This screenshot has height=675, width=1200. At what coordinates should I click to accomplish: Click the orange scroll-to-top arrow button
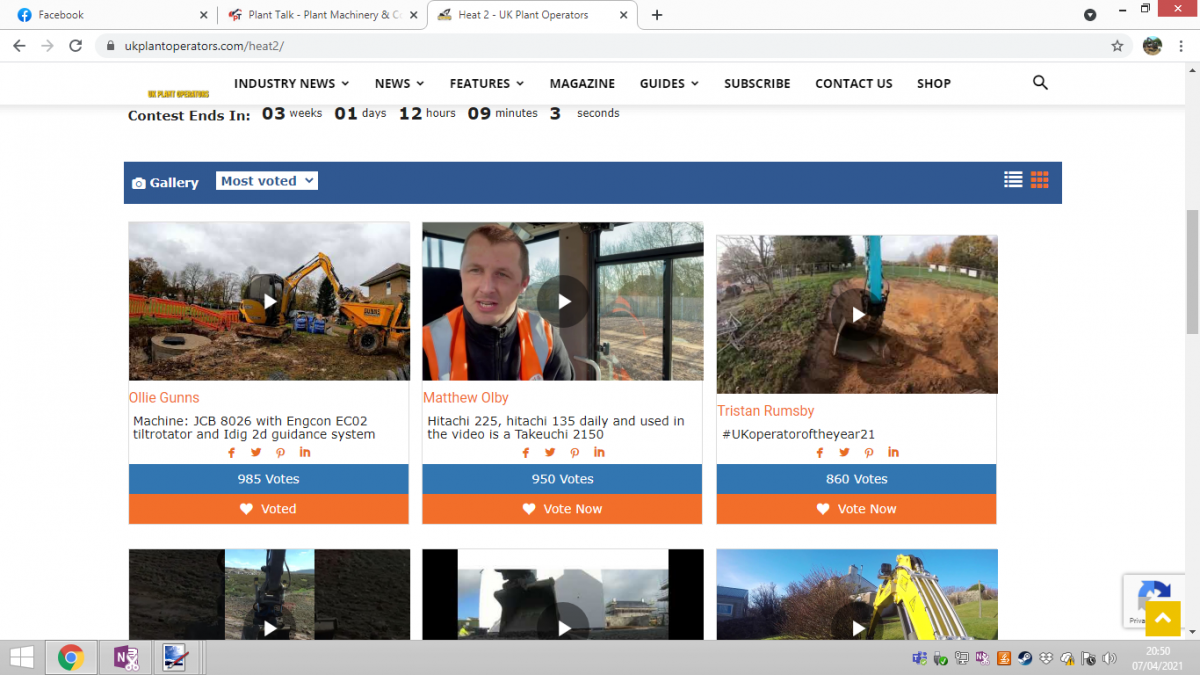pyautogui.click(x=1162, y=619)
